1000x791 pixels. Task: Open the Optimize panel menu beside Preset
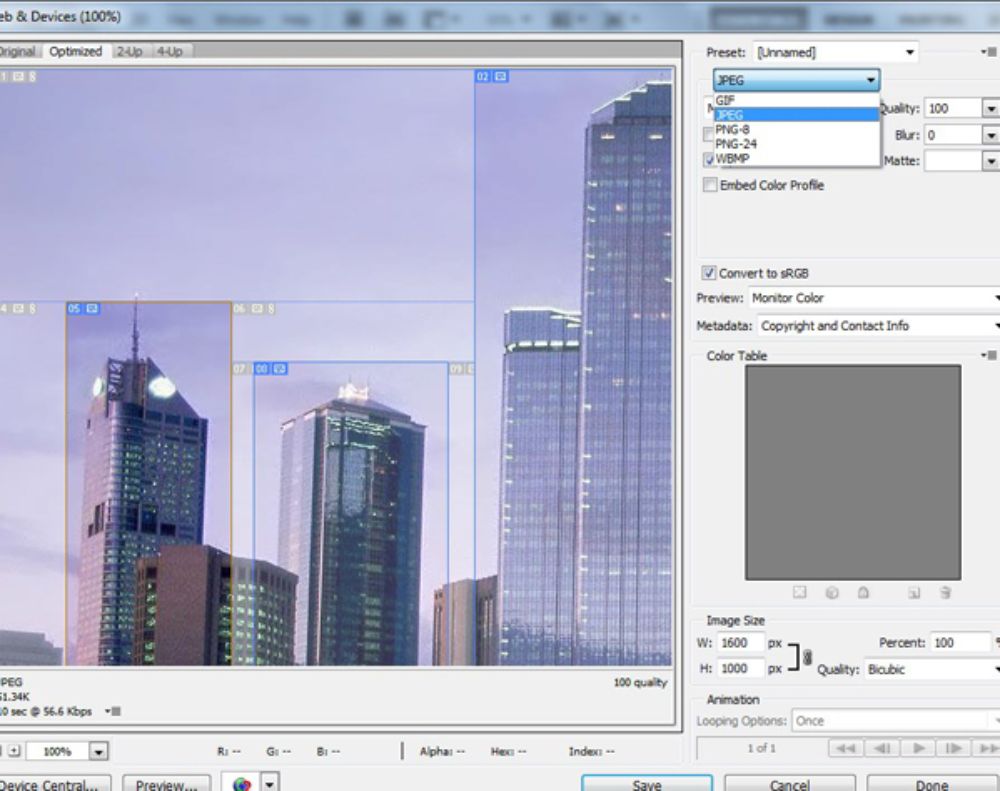tap(989, 52)
